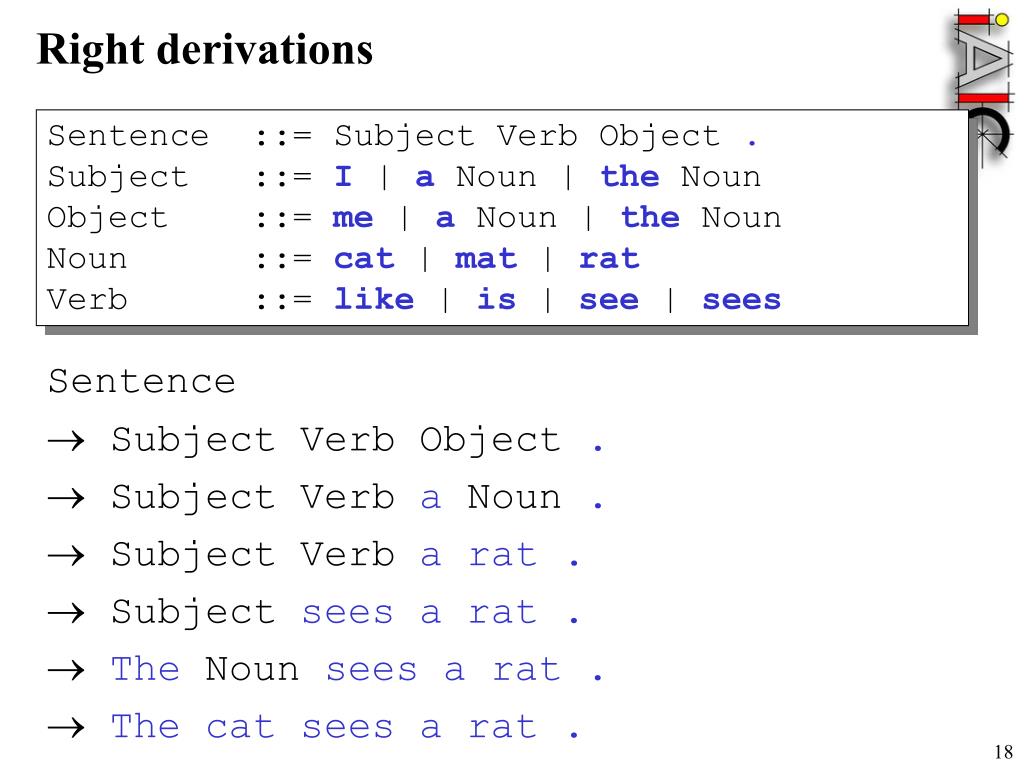Click the arrow before "Subject sees a rat"

coord(67,613)
